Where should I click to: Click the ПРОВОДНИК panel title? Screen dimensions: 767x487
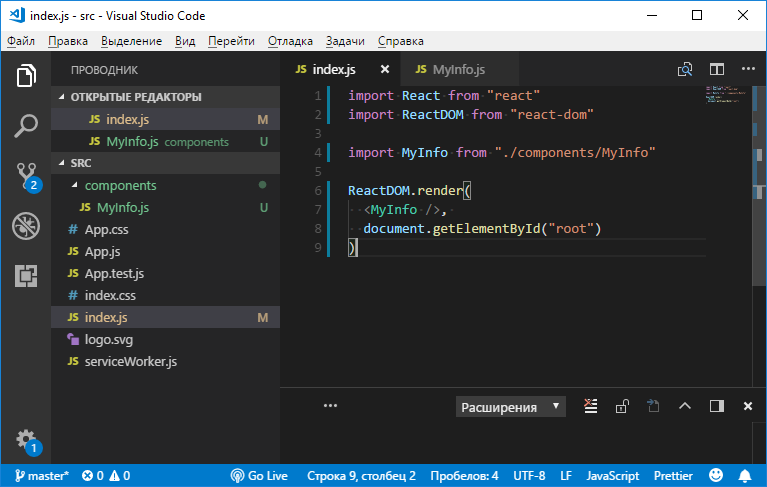[104, 70]
